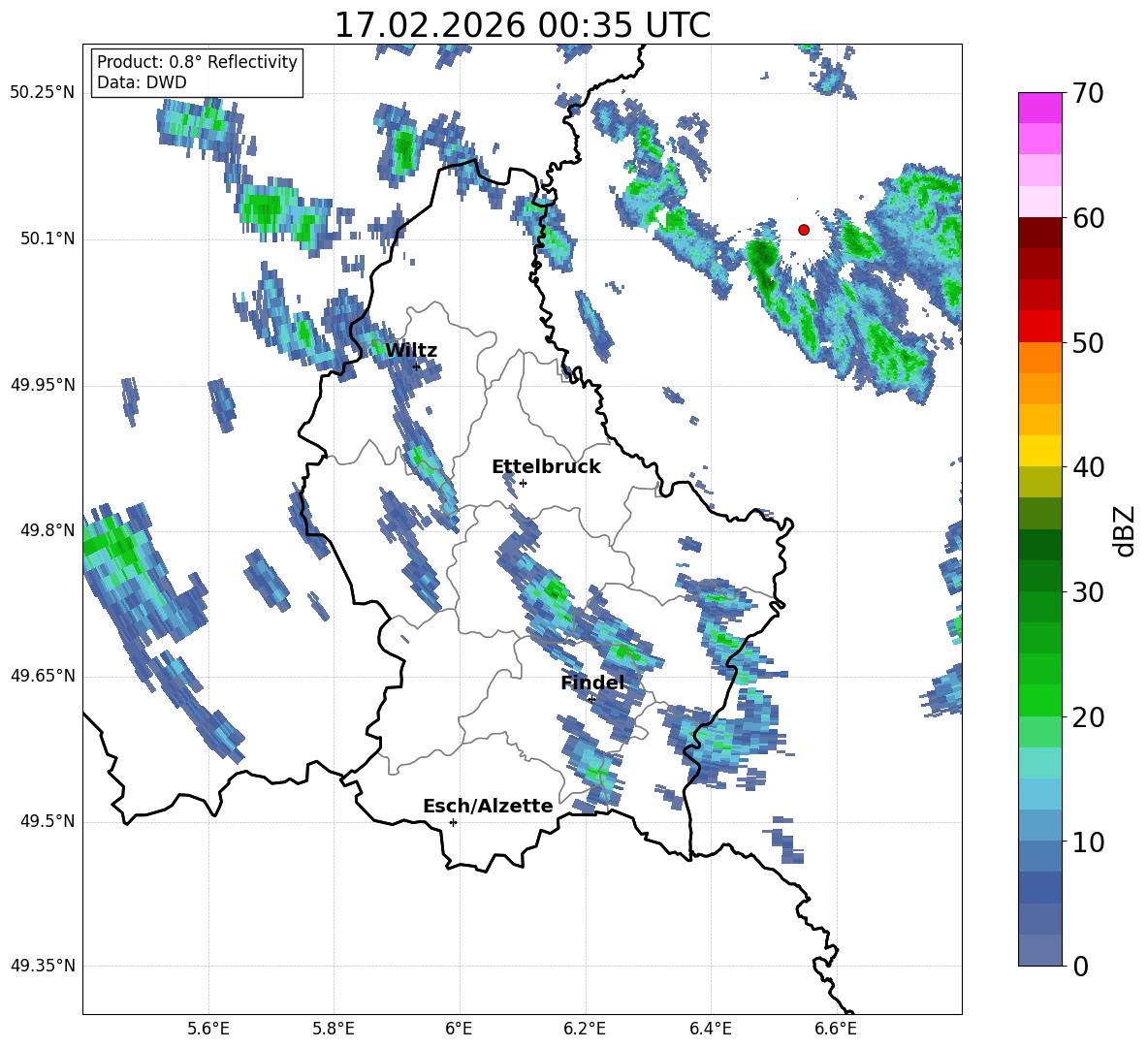Click the Wiltz city label
Screen dimensions: 1148x1048
pyautogui.click(x=411, y=351)
